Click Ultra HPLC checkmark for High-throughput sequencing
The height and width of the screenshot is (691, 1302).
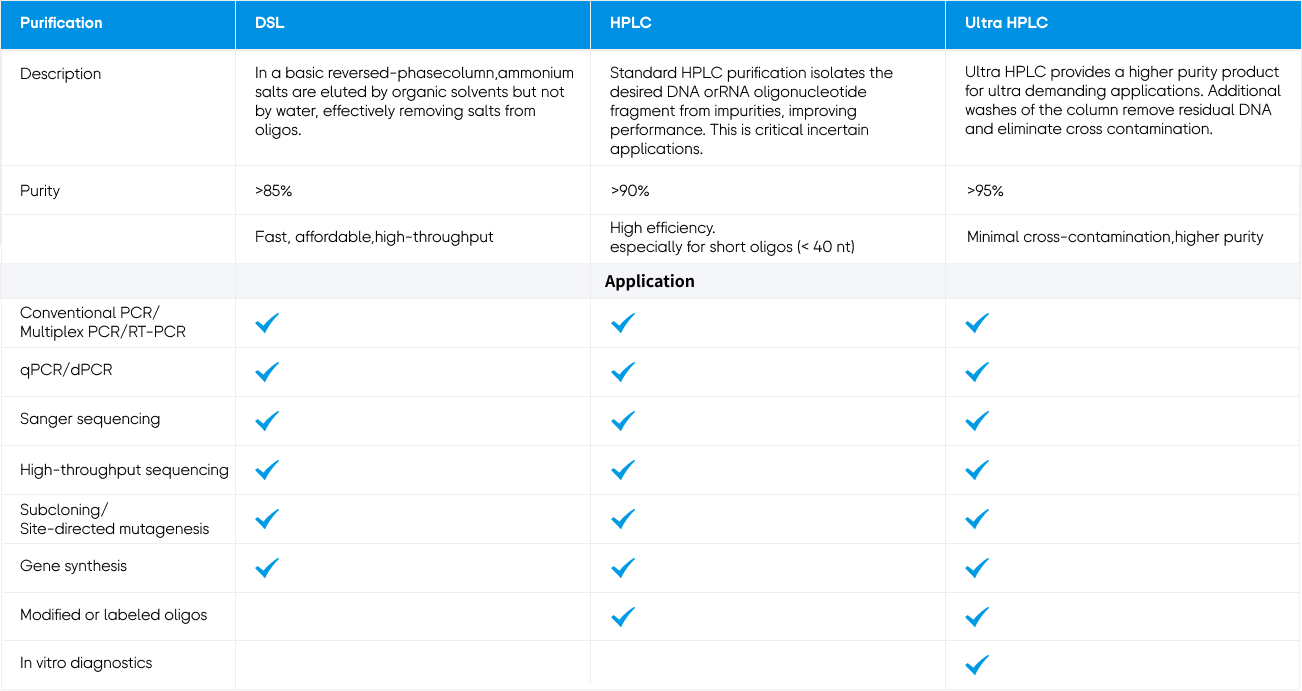977,469
